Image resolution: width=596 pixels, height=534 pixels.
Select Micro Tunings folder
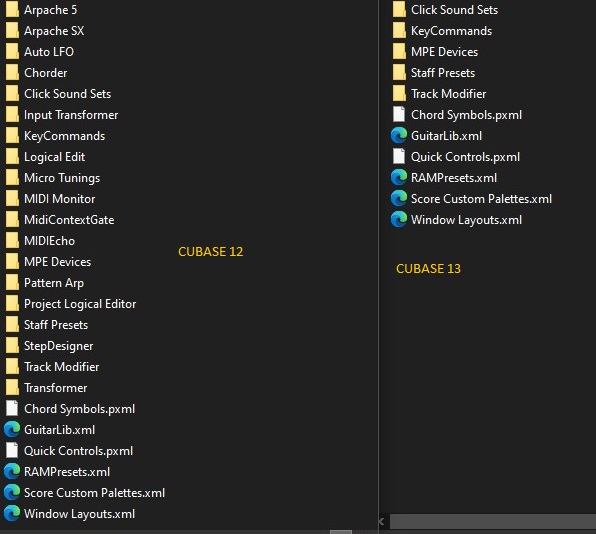coord(62,178)
